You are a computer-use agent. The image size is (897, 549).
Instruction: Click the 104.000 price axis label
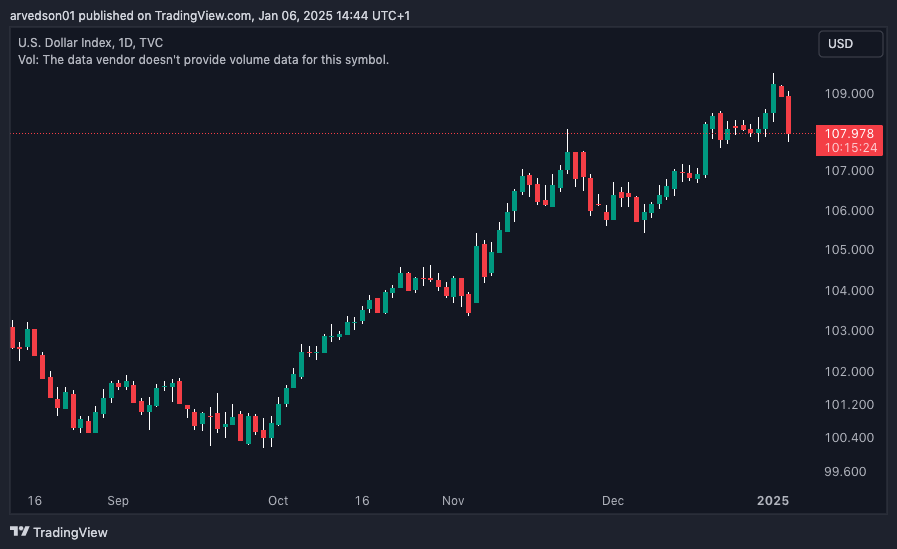coord(849,291)
